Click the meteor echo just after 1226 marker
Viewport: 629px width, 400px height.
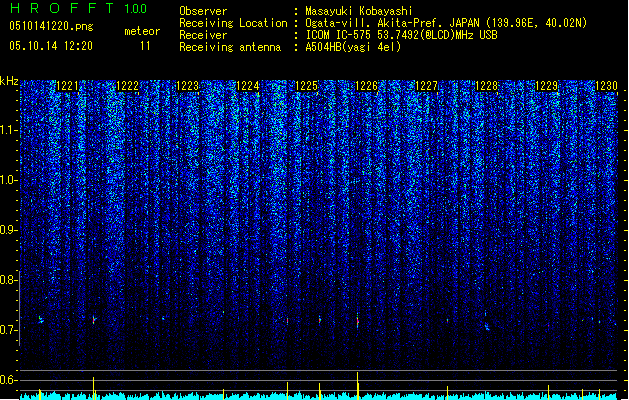pyautogui.click(x=357, y=321)
